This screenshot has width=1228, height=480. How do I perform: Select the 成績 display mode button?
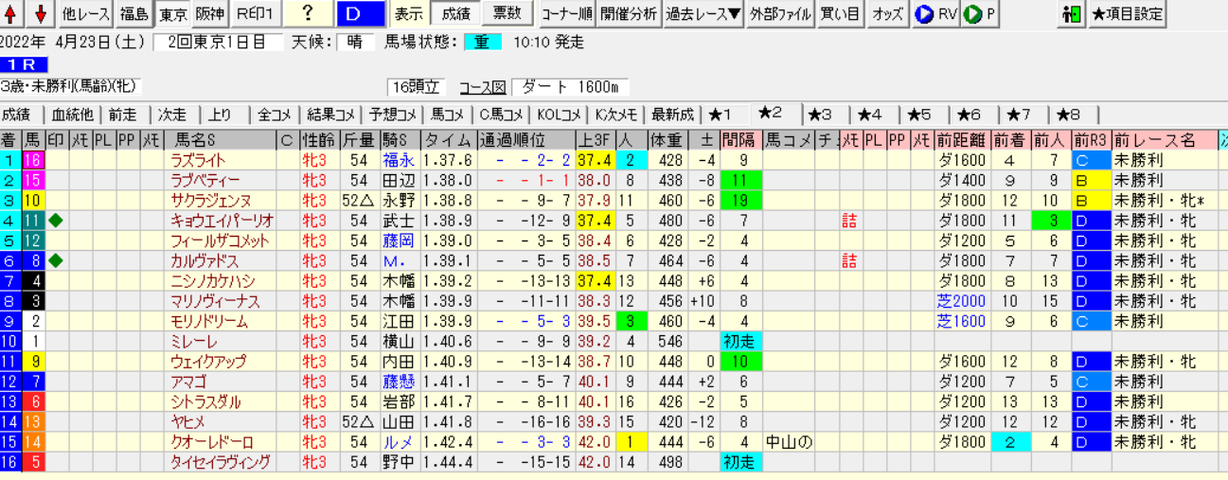[x=456, y=14]
